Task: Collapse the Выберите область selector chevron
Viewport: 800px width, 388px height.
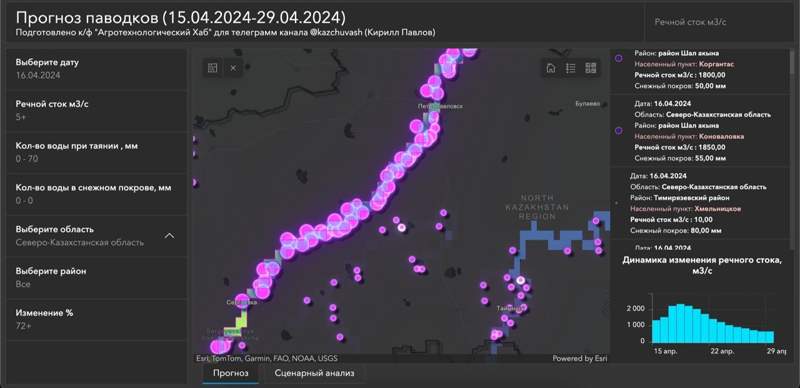Action: (x=170, y=236)
